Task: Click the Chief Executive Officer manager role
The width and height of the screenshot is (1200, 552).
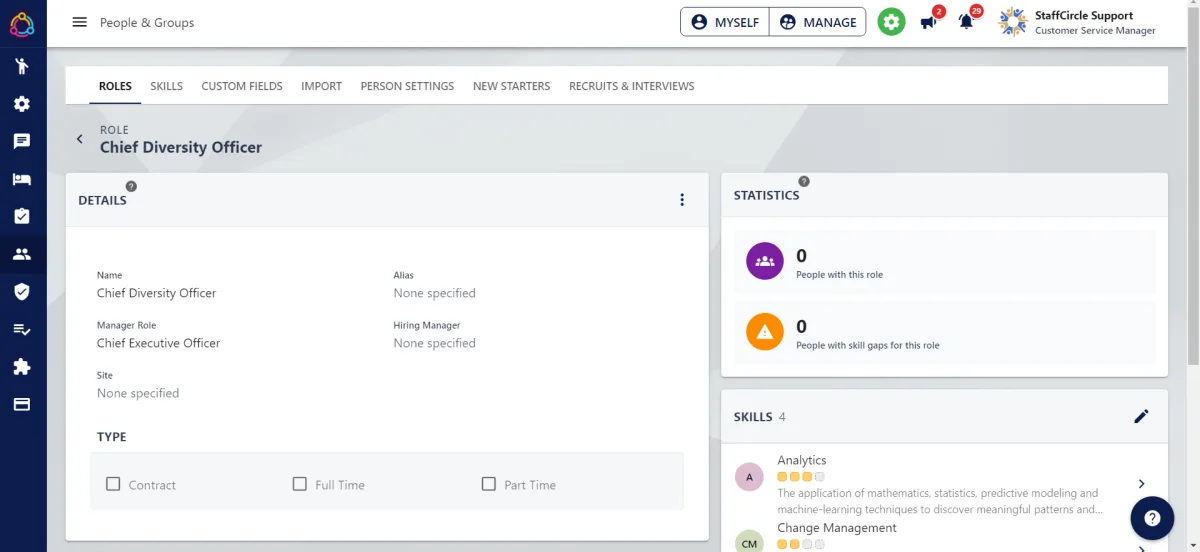Action: tap(158, 343)
